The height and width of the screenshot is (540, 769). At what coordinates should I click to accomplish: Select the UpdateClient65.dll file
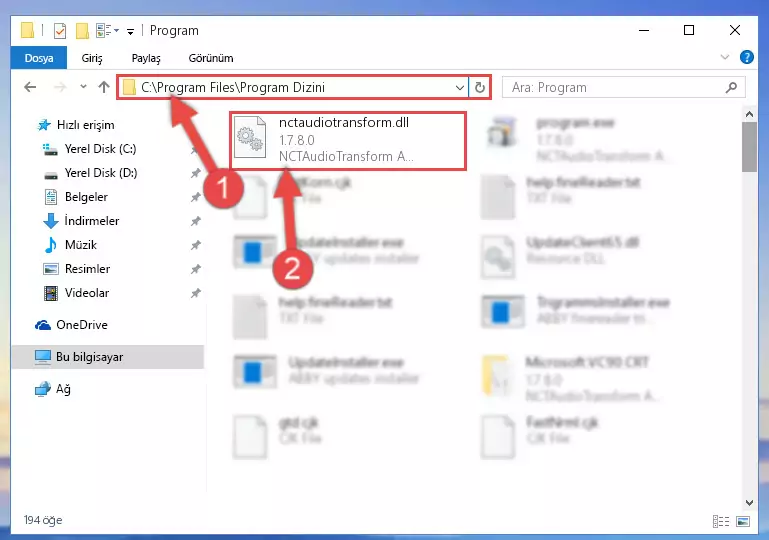pos(562,255)
